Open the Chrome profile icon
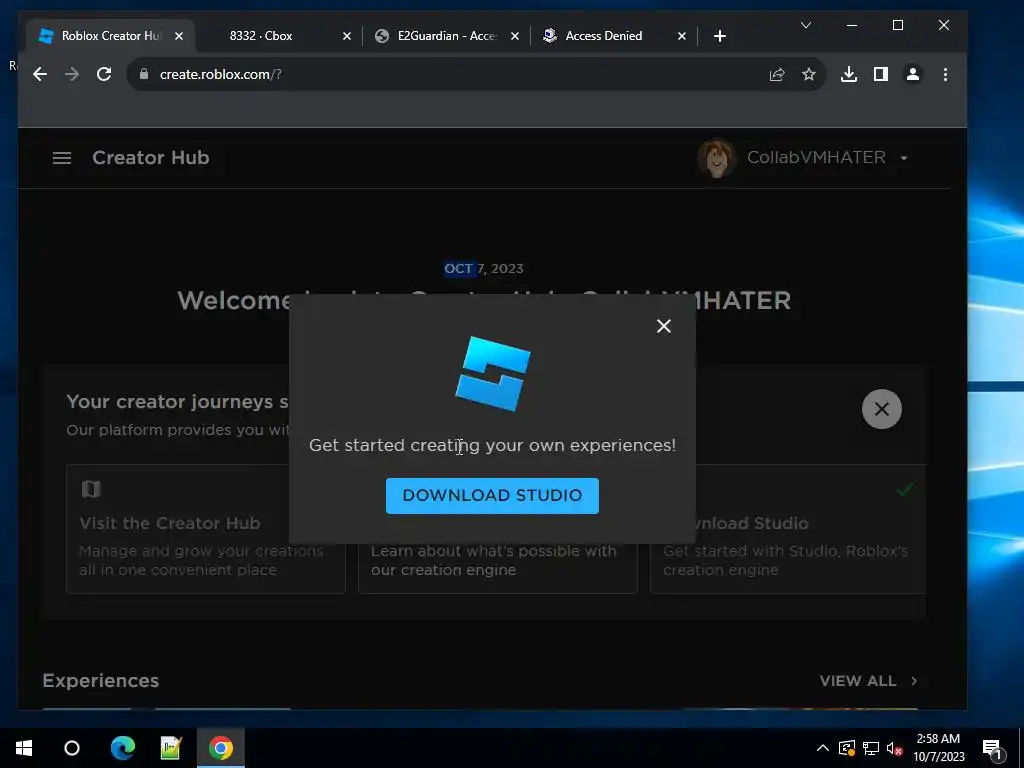The height and width of the screenshot is (768, 1024). tap(913, 74)
